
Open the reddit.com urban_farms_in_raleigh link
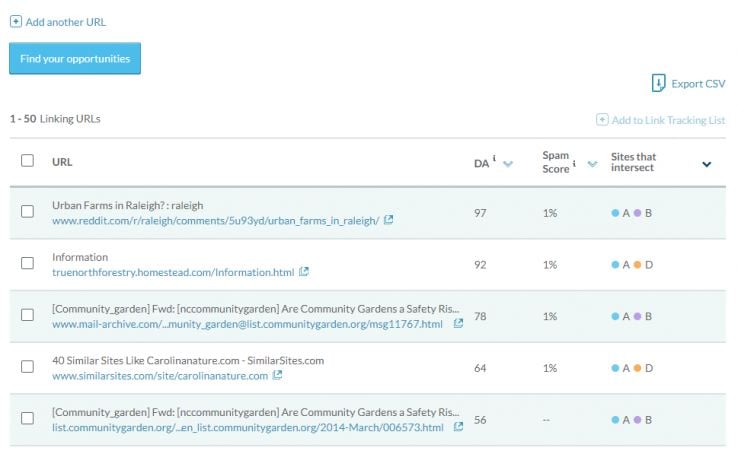(x=216, y=221)
